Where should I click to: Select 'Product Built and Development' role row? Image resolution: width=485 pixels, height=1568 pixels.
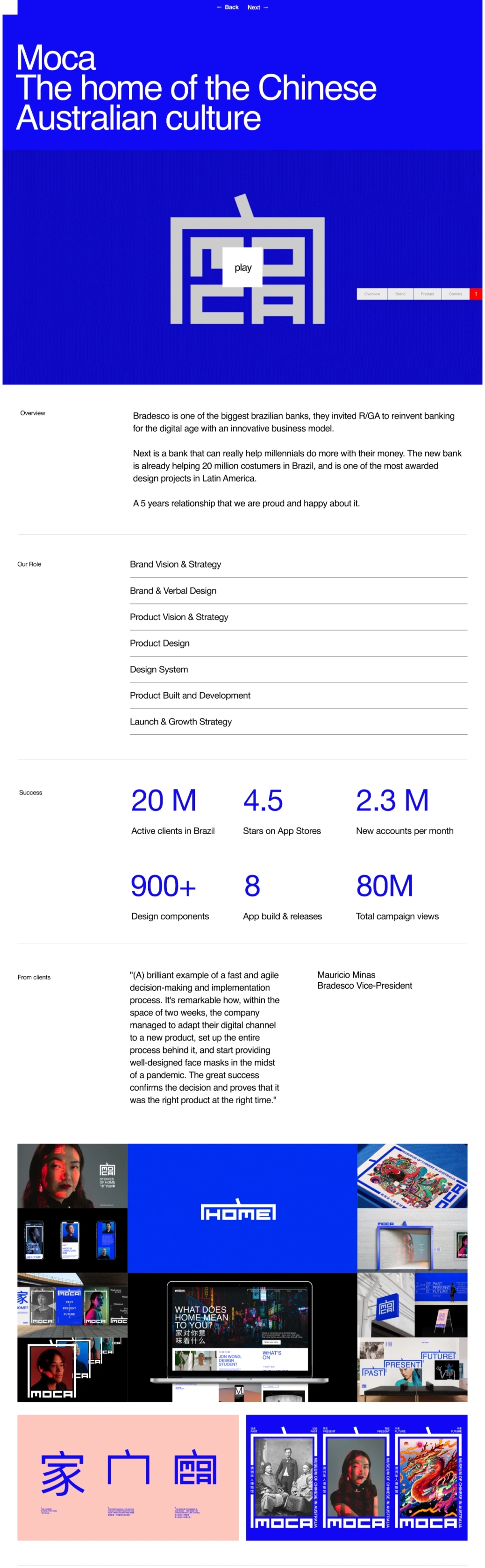point(298,695)
